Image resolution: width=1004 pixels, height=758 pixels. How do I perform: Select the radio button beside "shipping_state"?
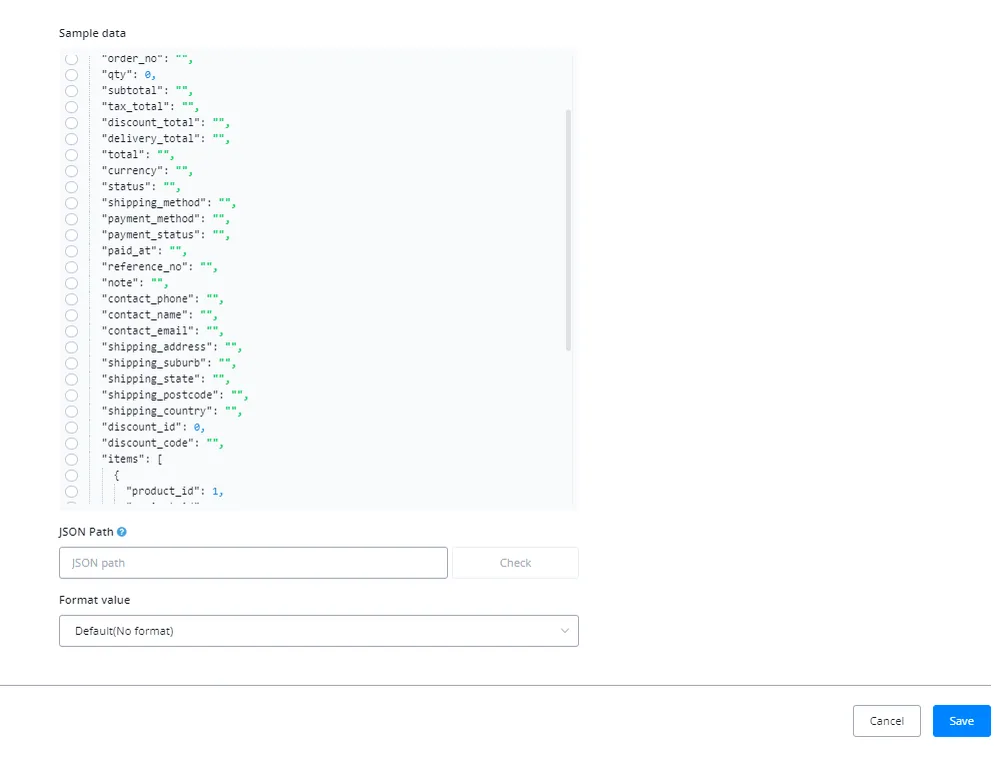pos(71,379)
